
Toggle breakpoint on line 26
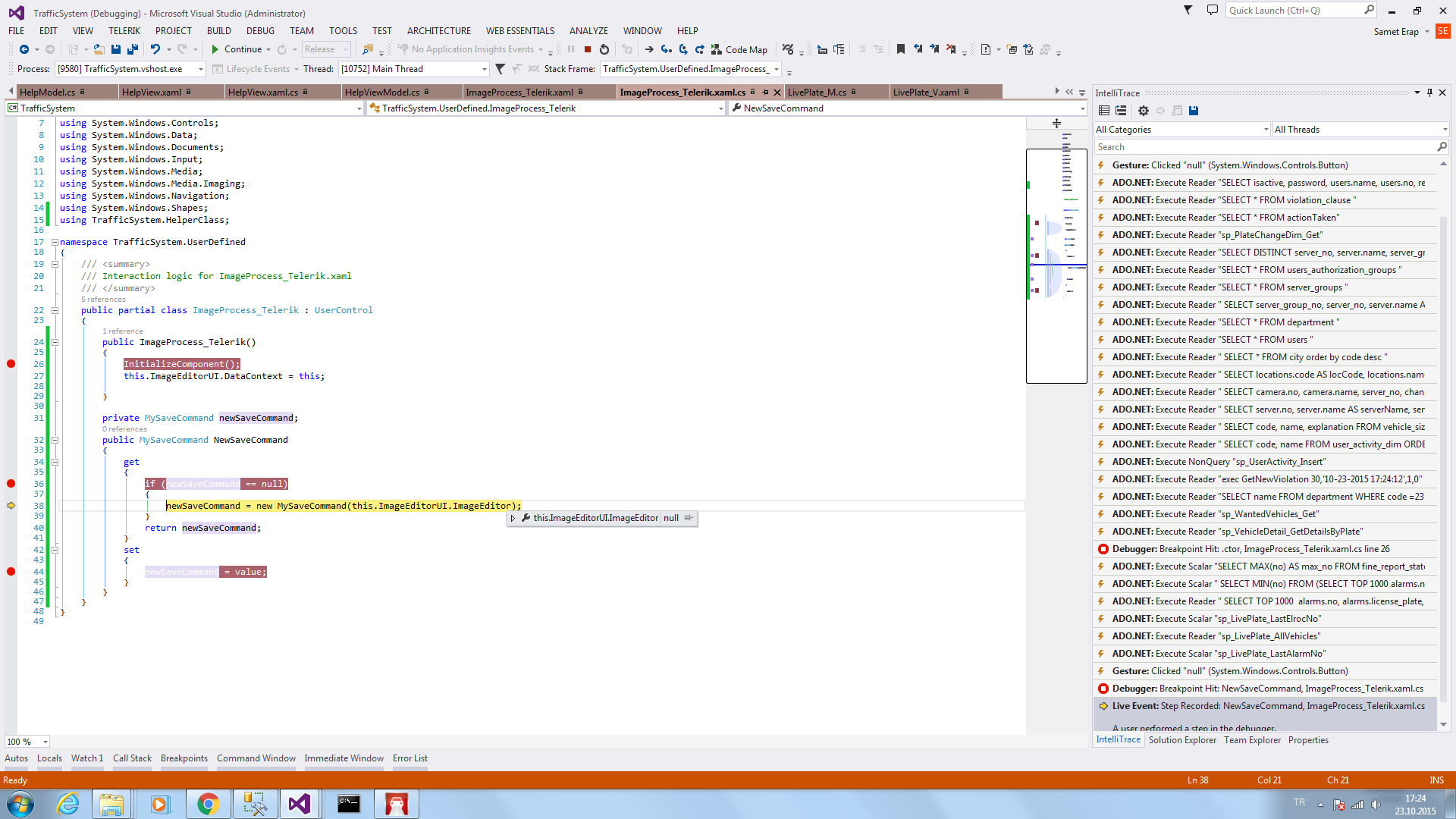[x=11, y=364]
